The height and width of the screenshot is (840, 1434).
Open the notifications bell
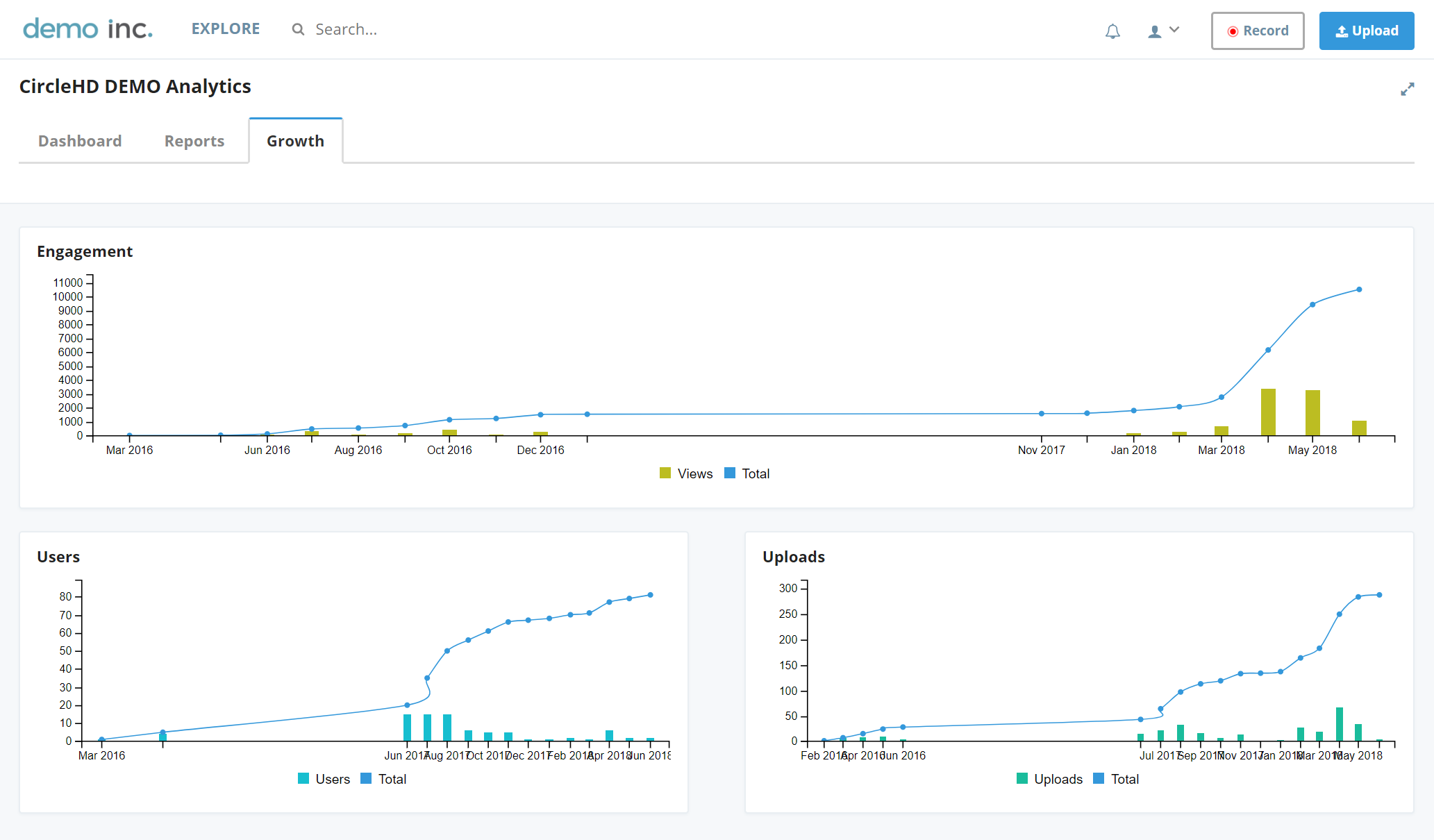tap(1112, 31)
